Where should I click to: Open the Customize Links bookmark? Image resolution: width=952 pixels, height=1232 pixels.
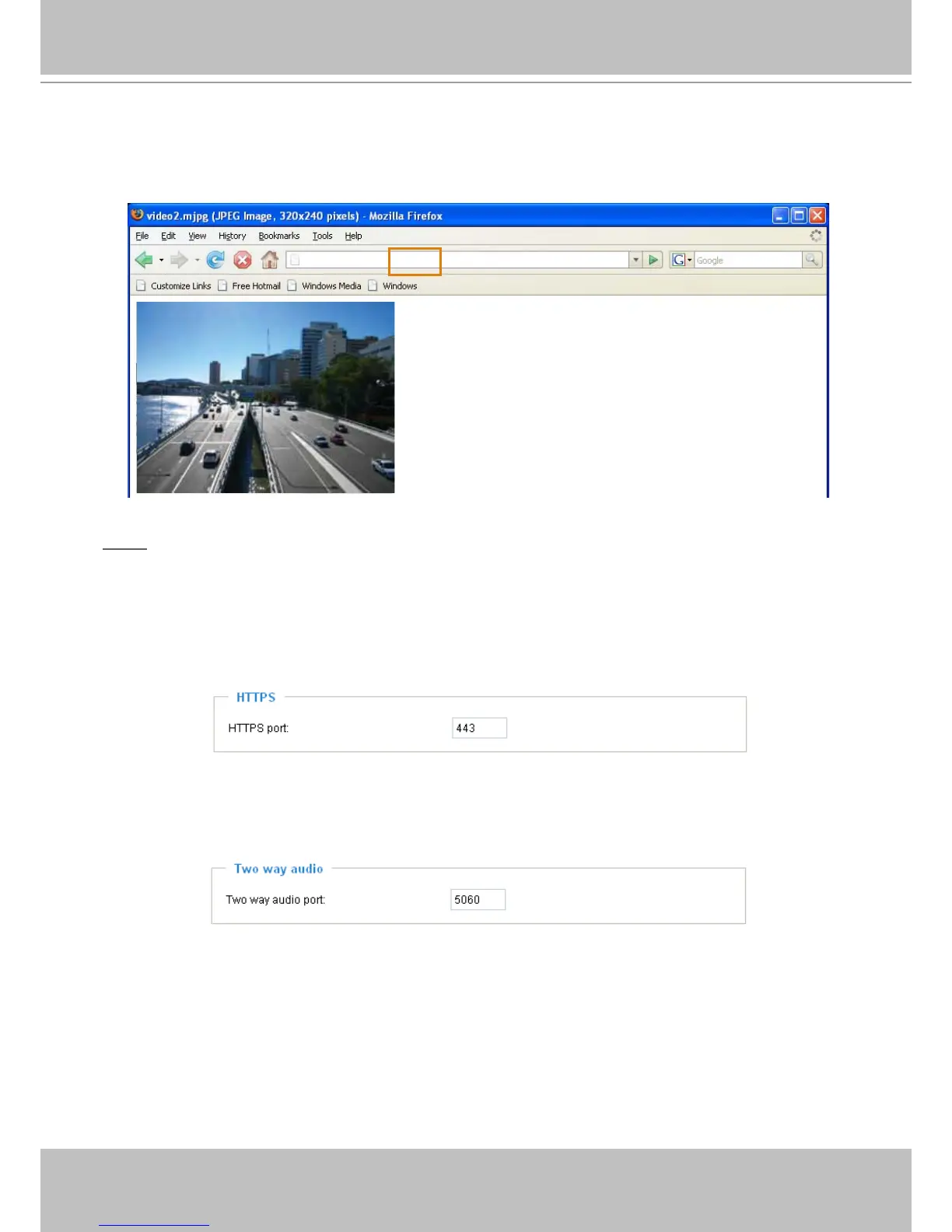pos(173,285)
